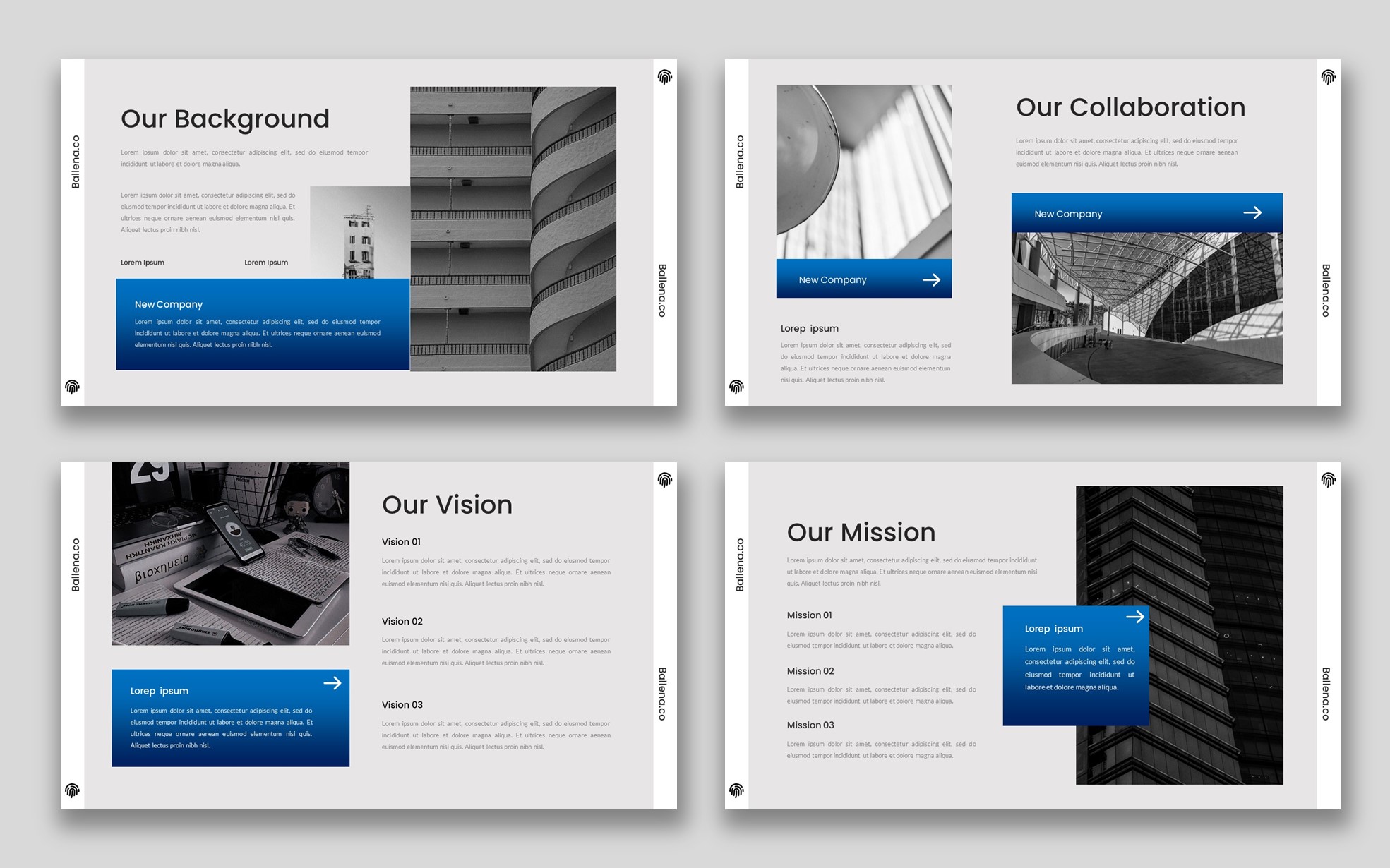Click the arrow icon on the Vision slide's blue card
Image resolution: width=1390 pixels, height=868 pixels.
[332, 683]
